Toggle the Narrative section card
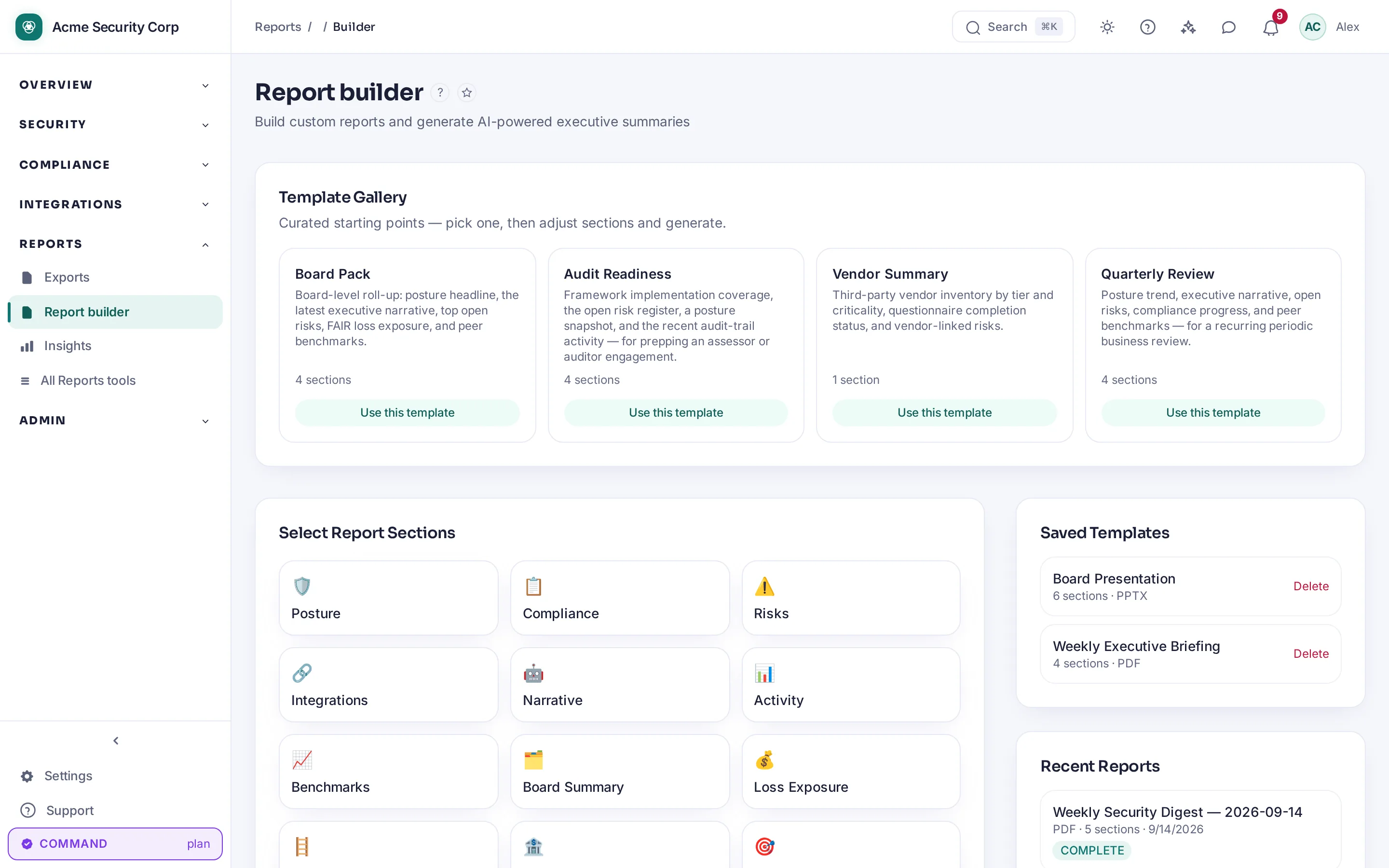The image size is (1389, 868). click(x=620, y=684)
